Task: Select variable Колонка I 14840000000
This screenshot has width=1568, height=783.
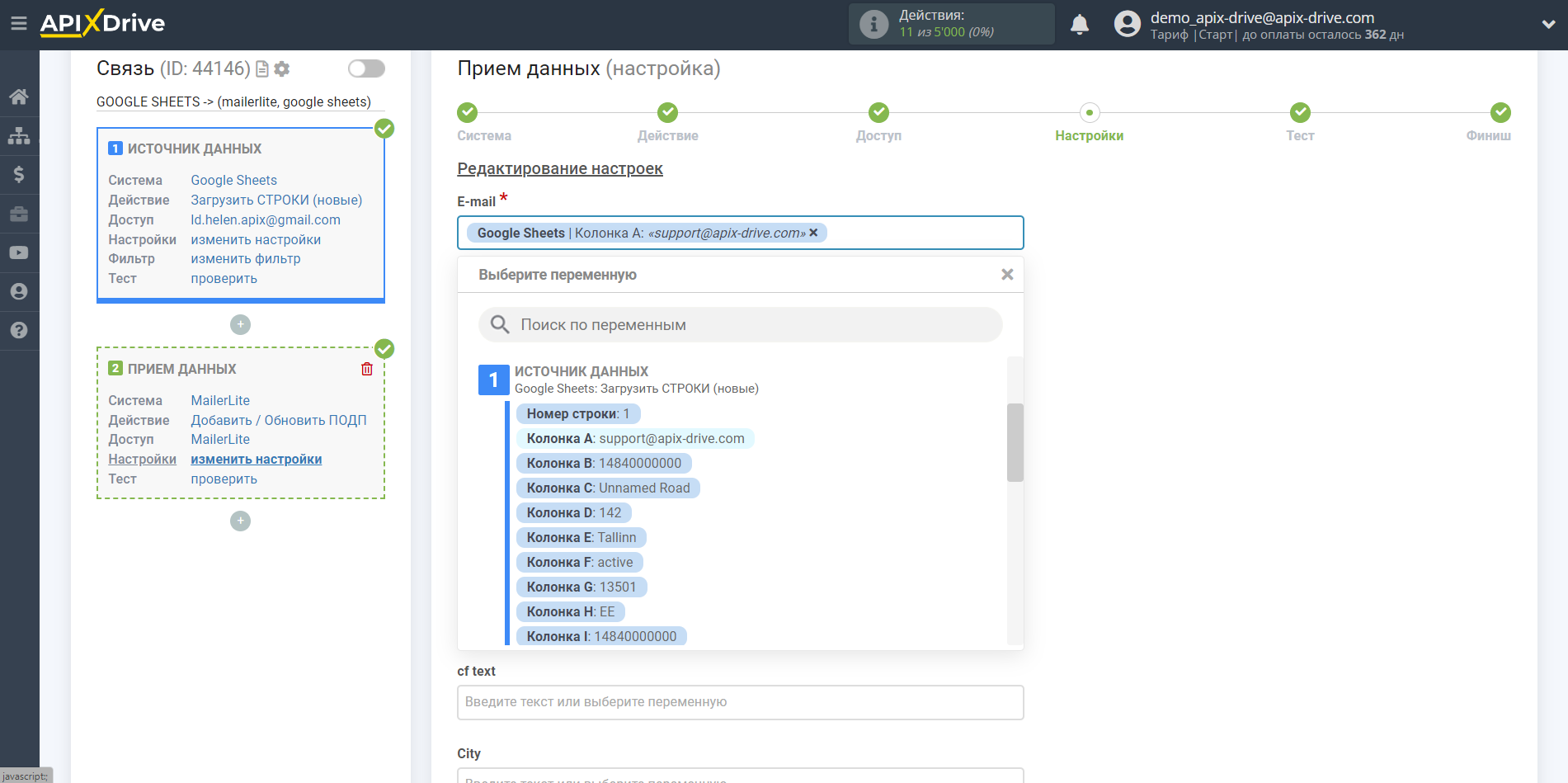Action: 601,637
